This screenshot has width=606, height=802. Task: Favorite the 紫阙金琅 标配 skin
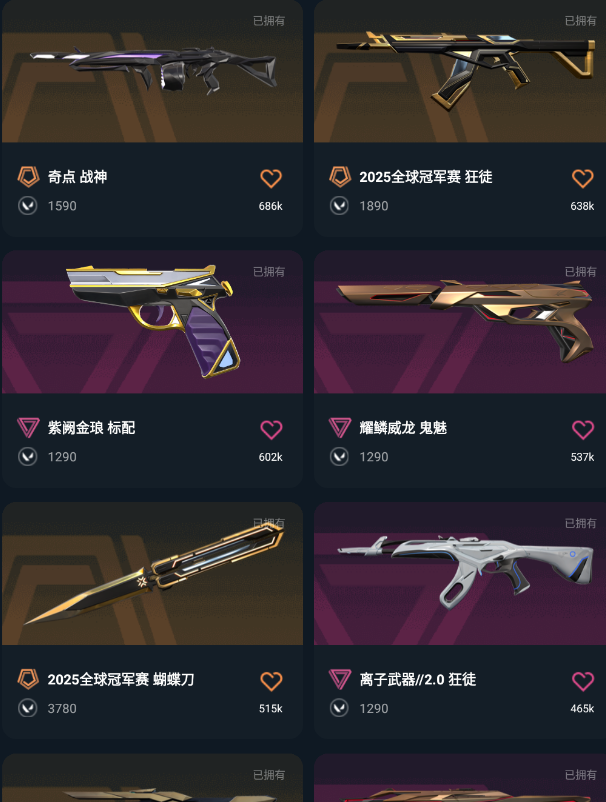click(x=271, y=430)
